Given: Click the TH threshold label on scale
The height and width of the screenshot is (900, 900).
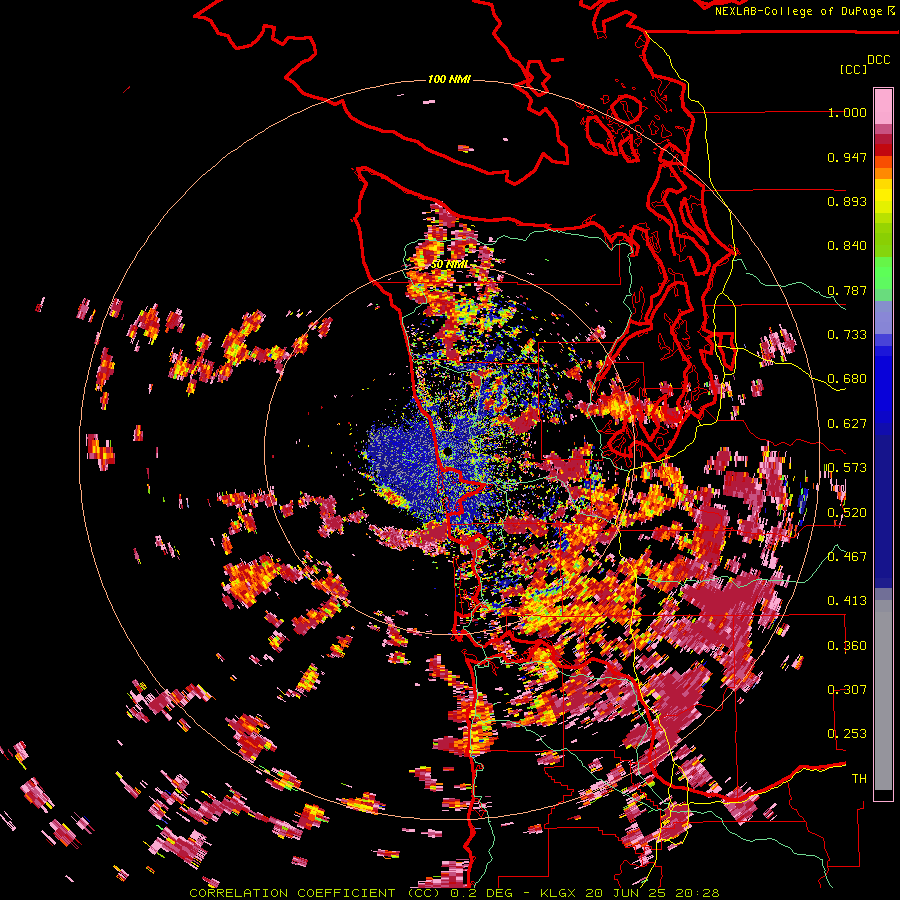Looking at the screenshot, I should click(859, 779).
